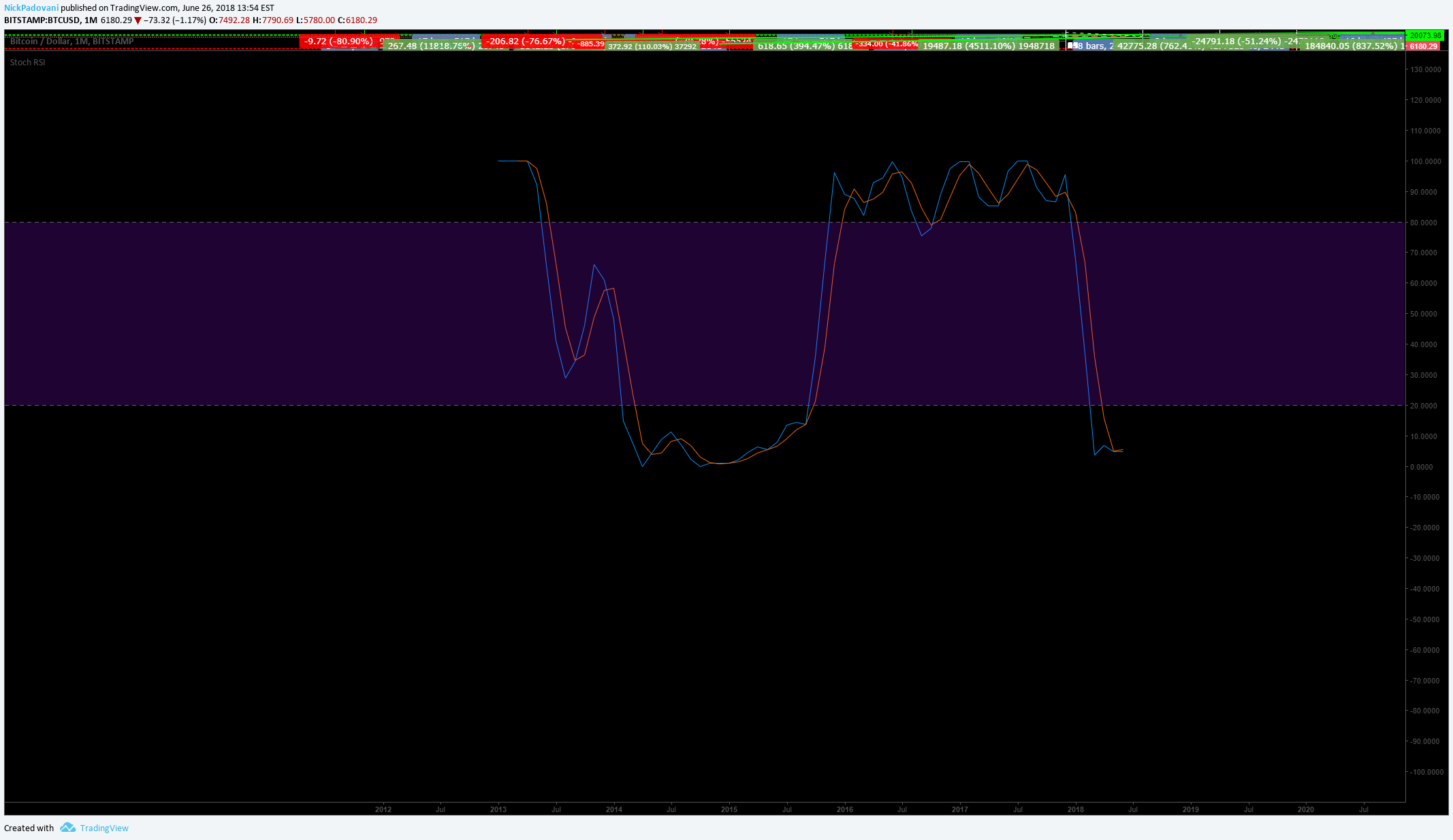1453x840 pixels.
Task: Select the -9.72 (-80.90%) red measurement label
Action: tap(338, 42)
